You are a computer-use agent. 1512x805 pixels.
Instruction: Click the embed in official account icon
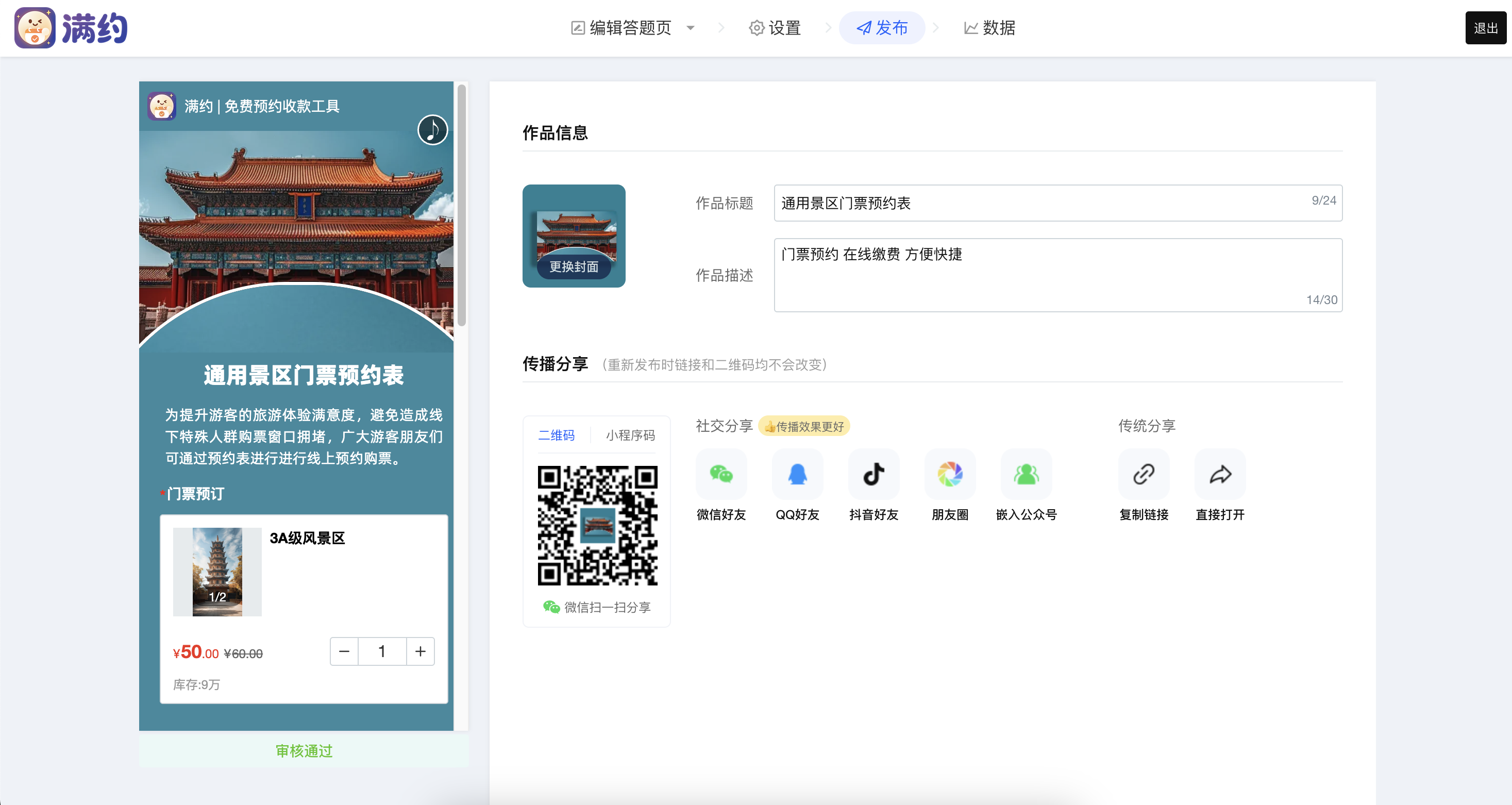[x=1026, y=474]
